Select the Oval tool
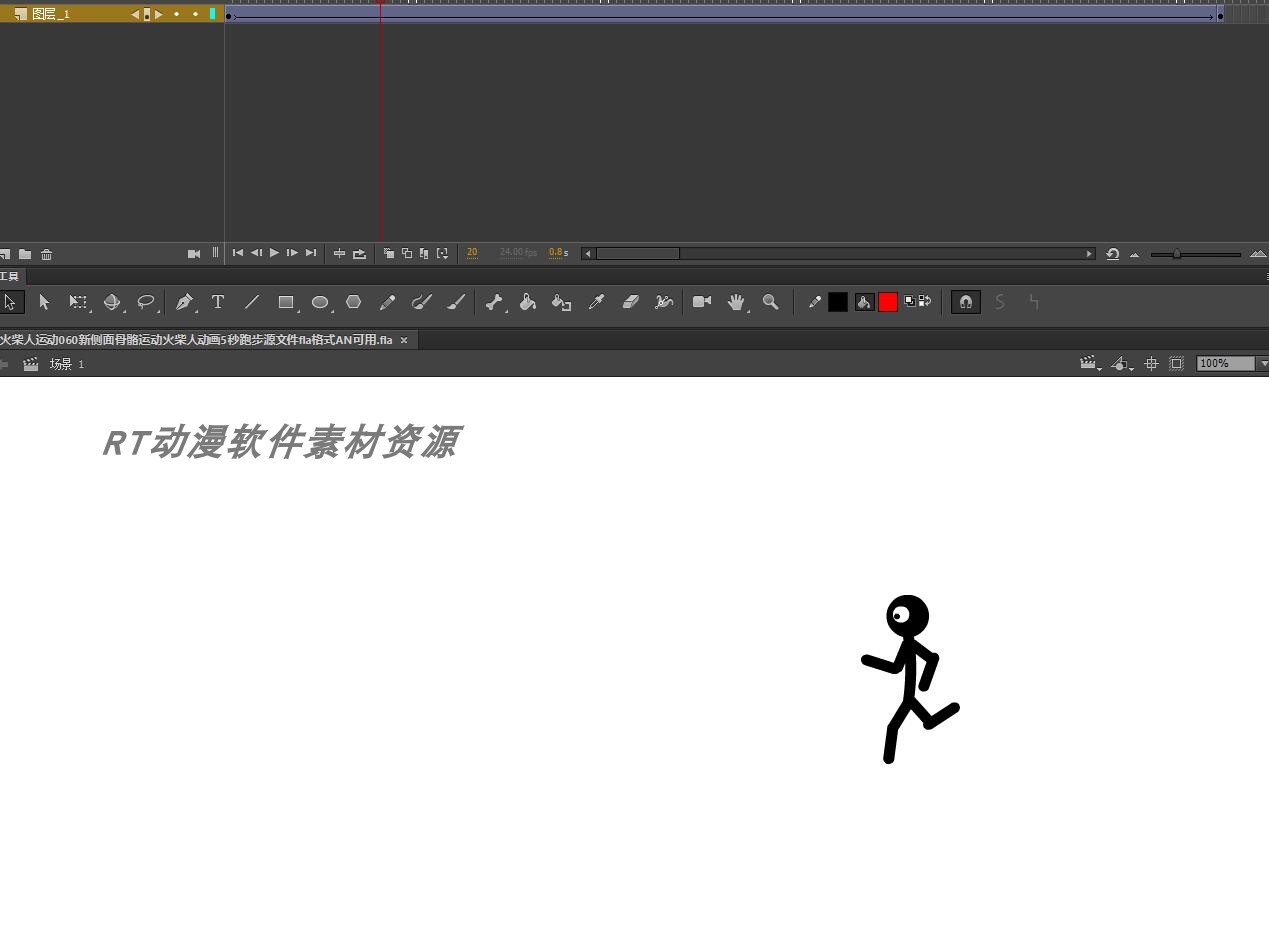This screenshot has height=933, width=1269. (x=320, y=302)
